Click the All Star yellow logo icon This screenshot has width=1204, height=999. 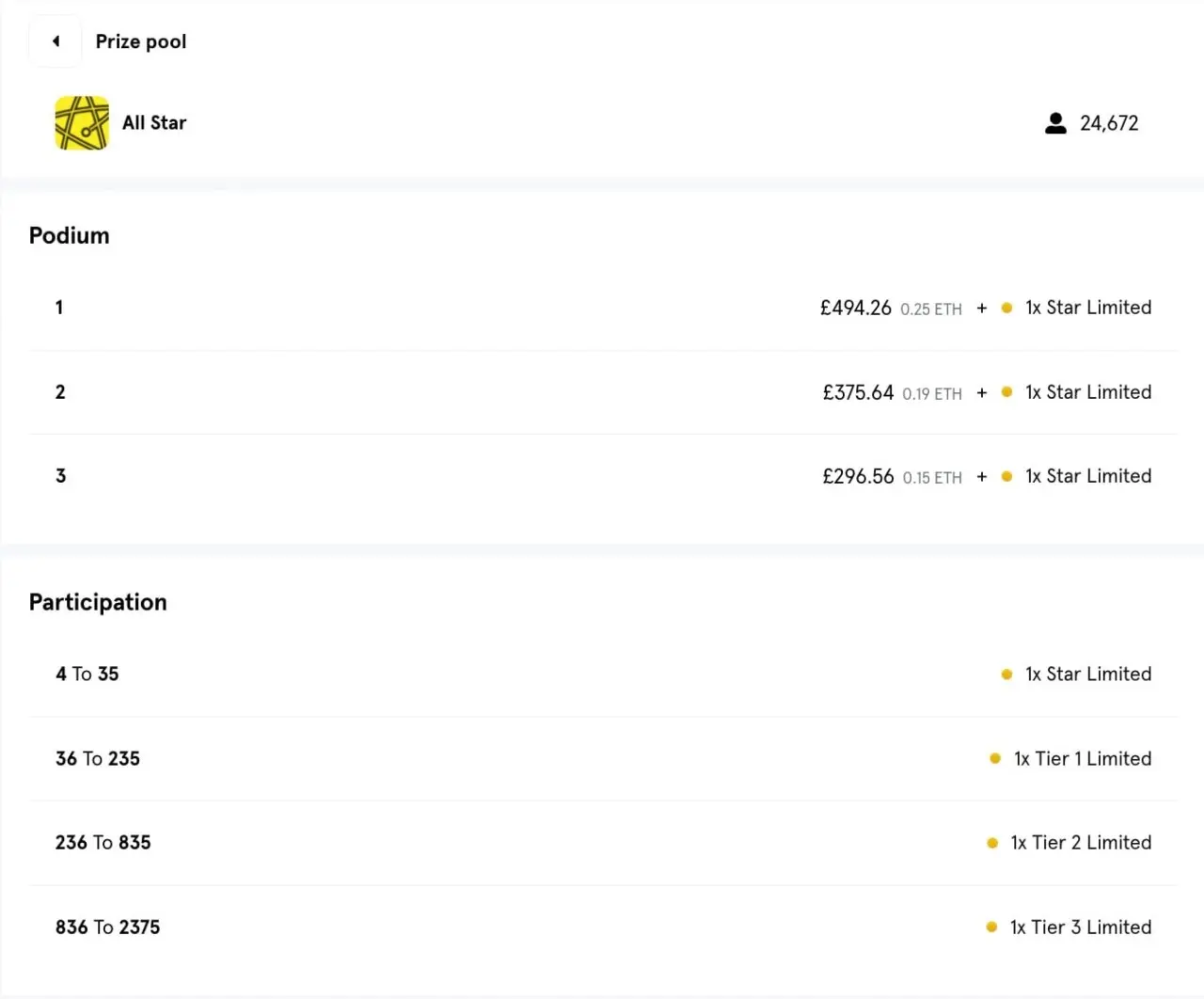pos(82,123)
